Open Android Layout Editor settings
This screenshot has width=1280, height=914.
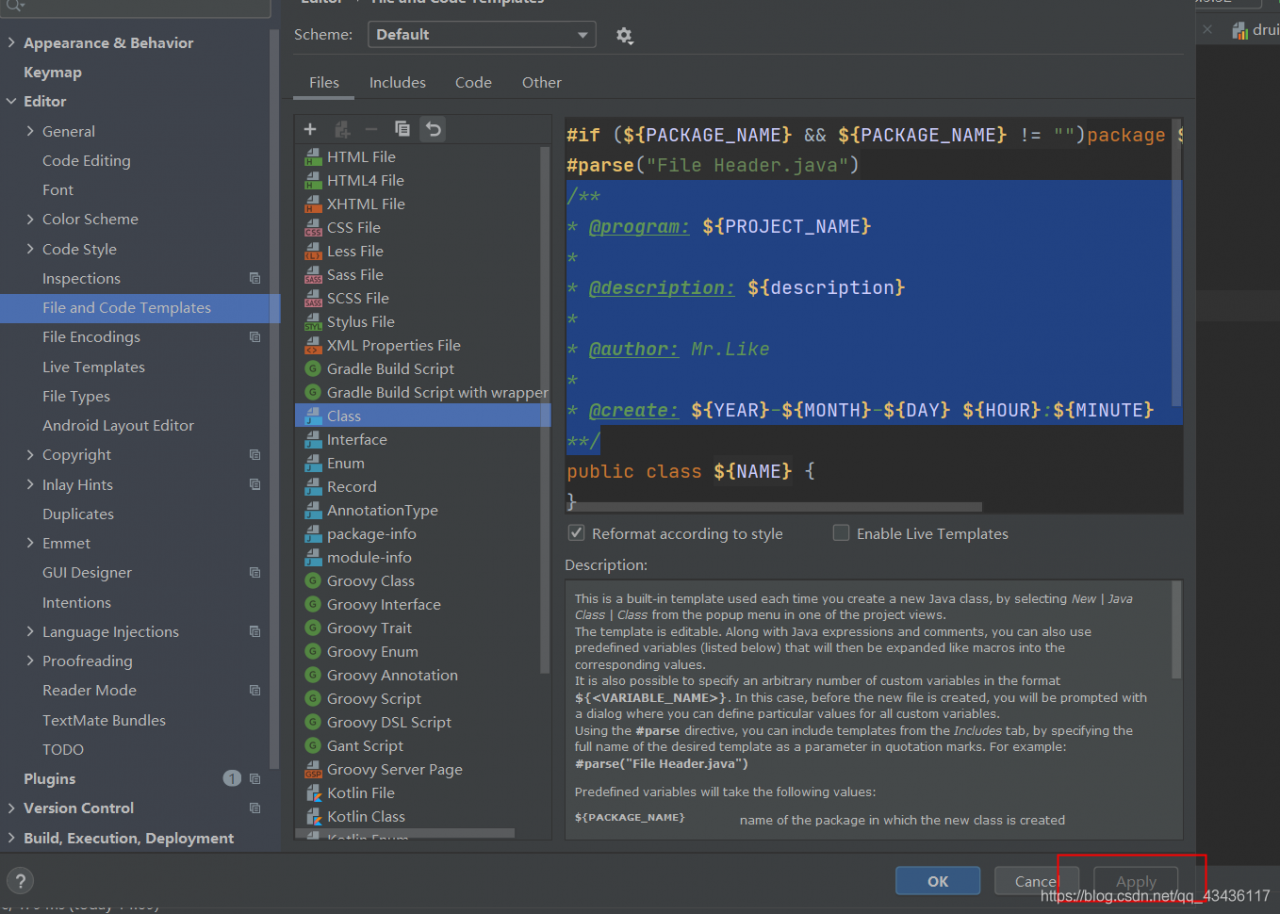(118, 426)
